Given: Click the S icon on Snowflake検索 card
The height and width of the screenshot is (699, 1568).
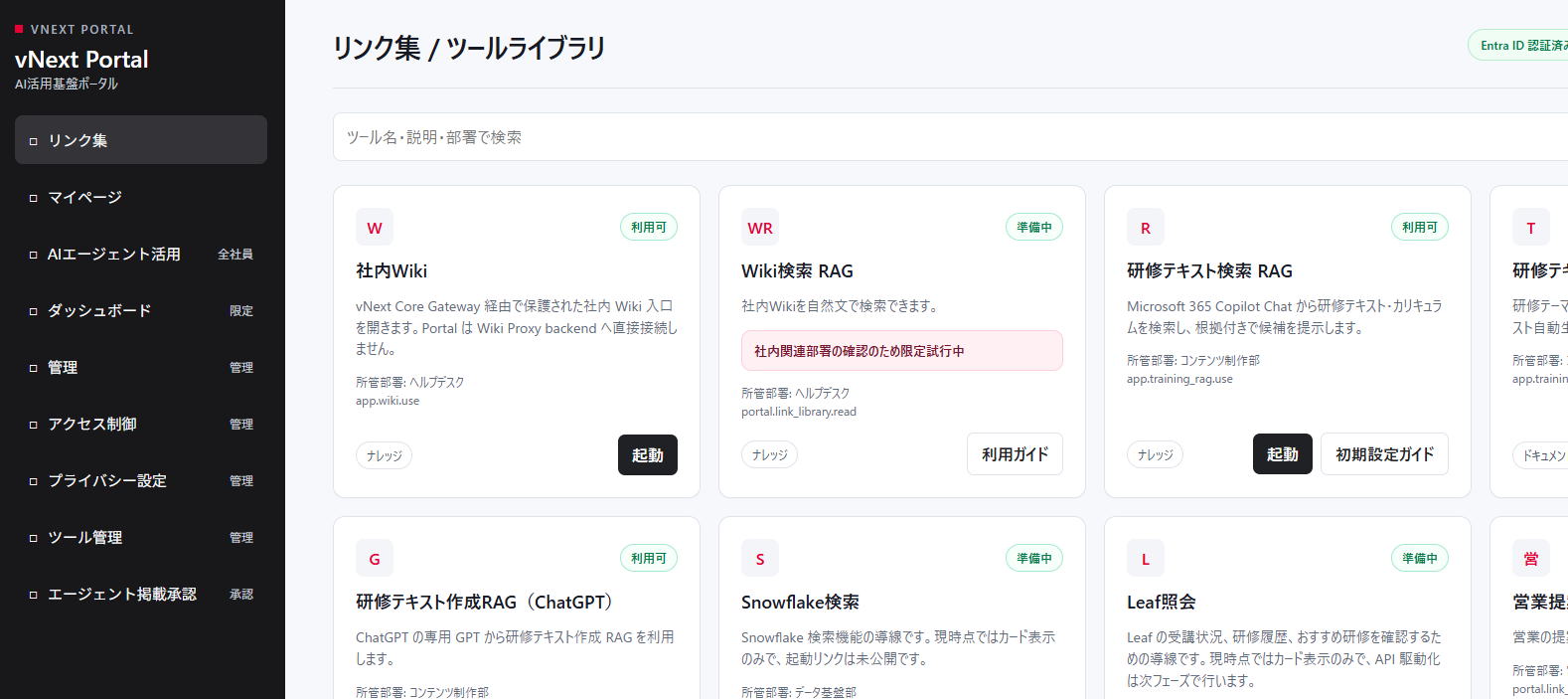Looking at the screenshot, I should click(760, 559).
